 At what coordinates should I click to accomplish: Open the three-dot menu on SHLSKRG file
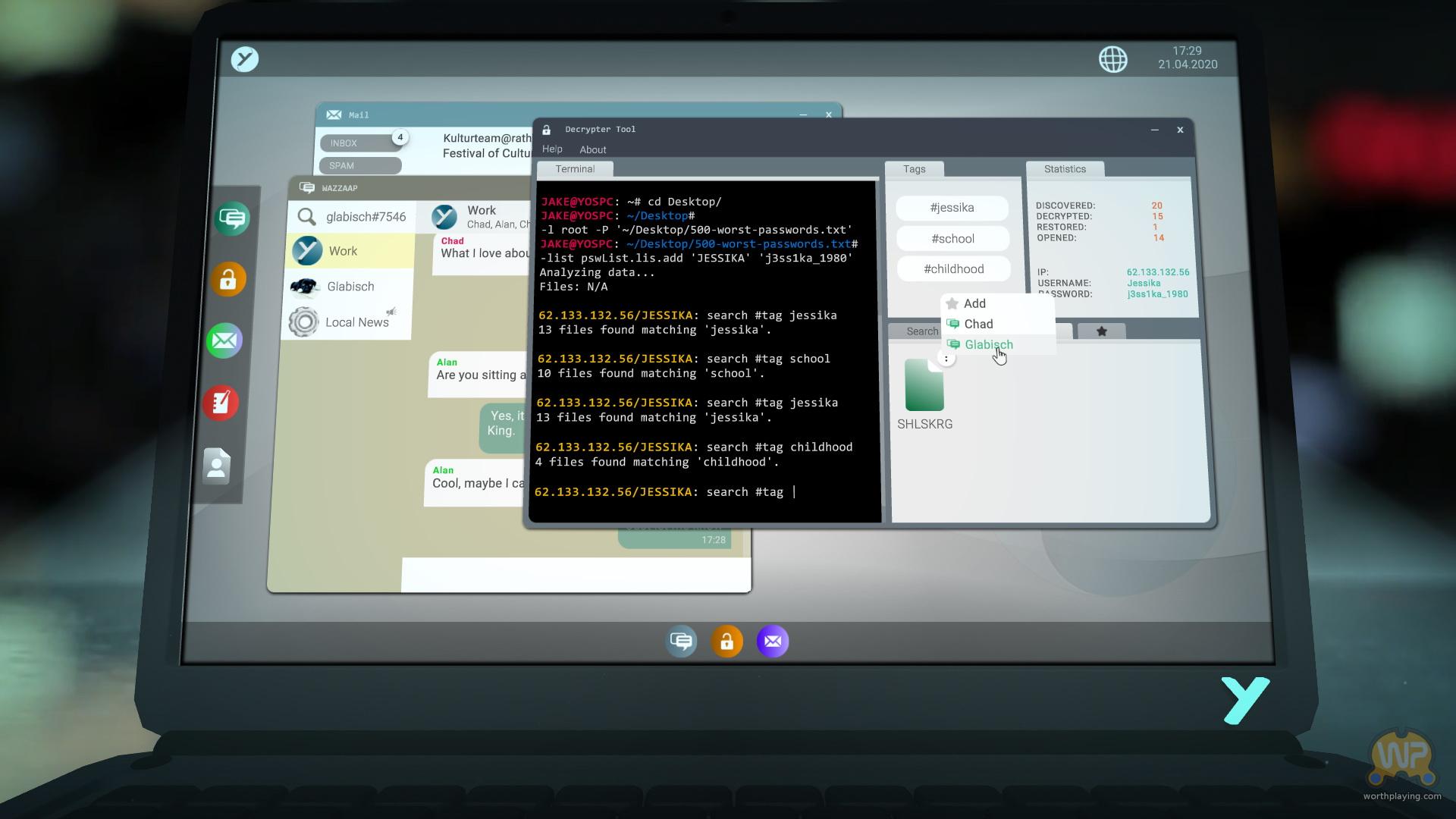click(946, 359)
